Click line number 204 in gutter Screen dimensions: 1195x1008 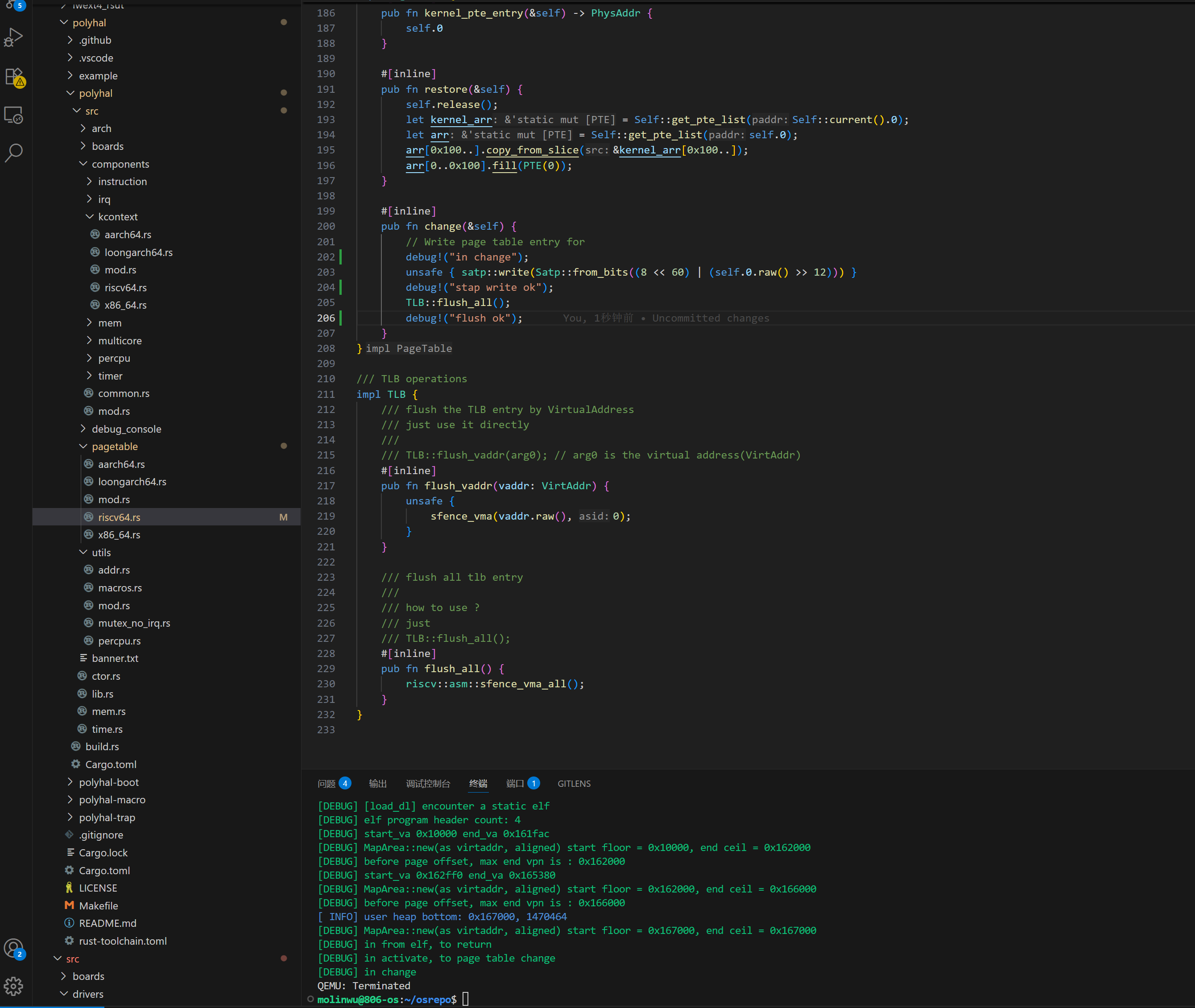[x=326, y=287]
